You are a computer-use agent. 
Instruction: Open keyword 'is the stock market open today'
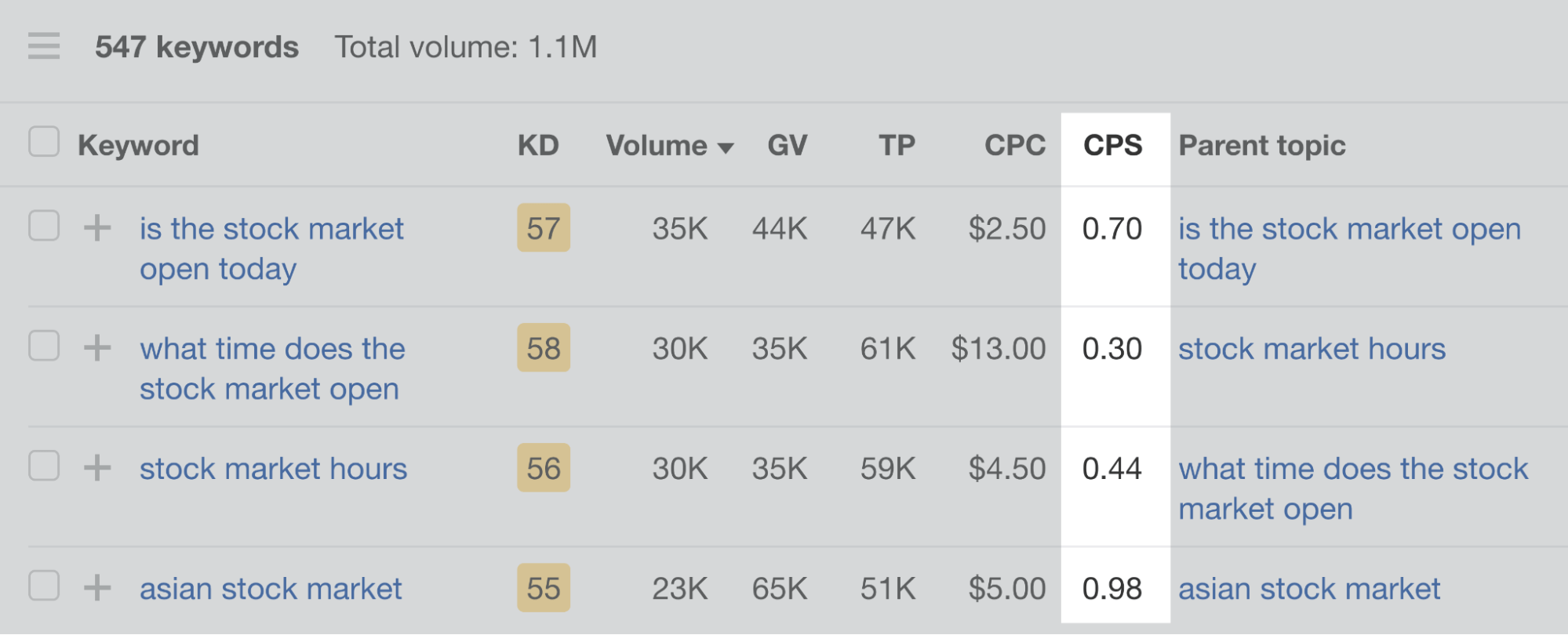click(272, 228)
